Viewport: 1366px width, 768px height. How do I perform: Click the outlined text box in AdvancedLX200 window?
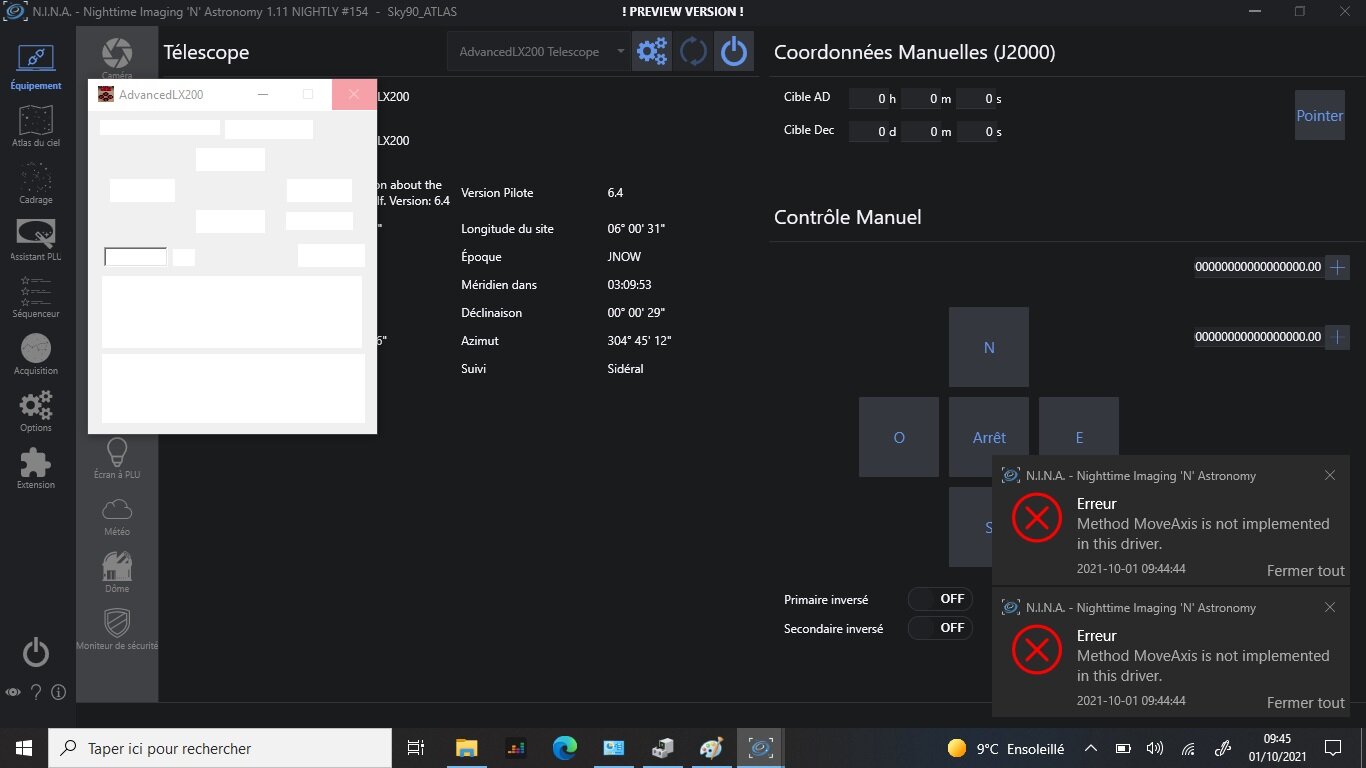click(136, 257)
